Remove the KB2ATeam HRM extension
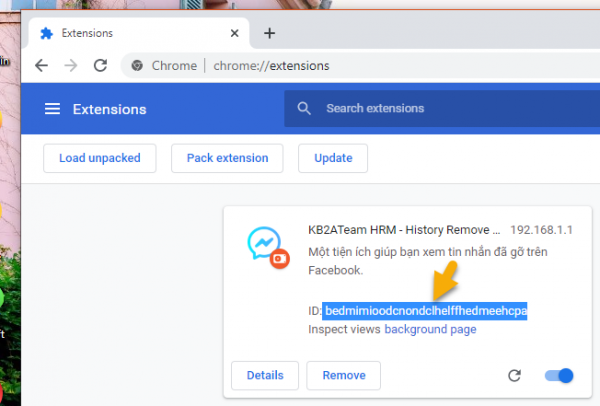600x406 pixels. click(344, 375)
